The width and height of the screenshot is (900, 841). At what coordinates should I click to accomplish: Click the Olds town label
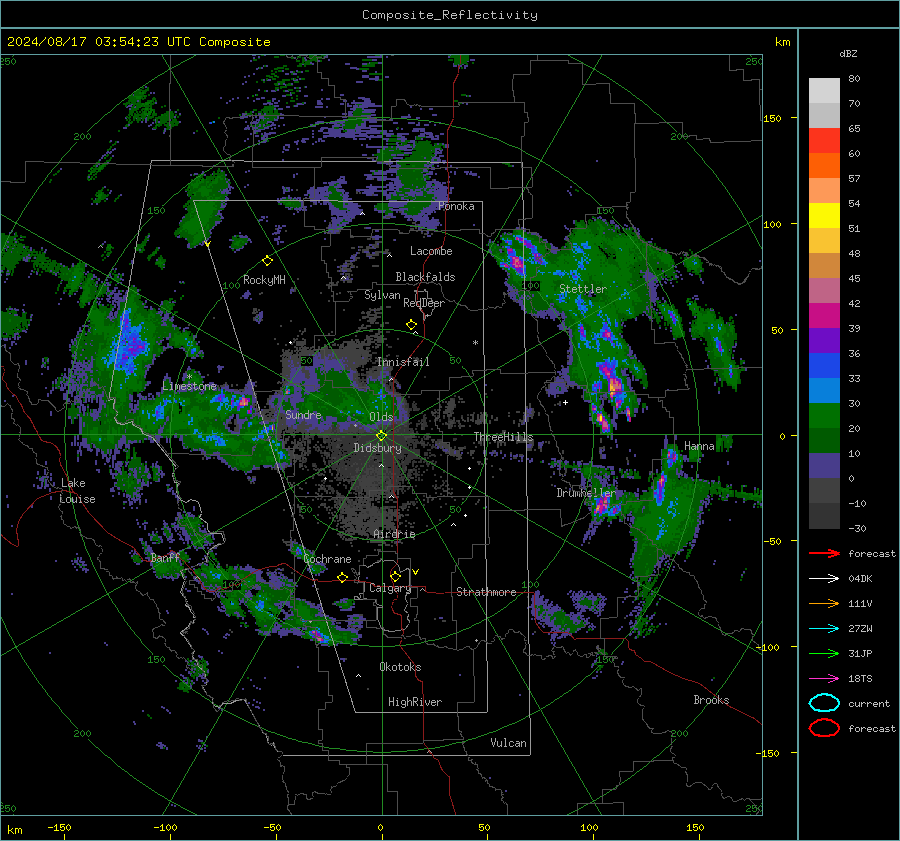click(381, 417)
